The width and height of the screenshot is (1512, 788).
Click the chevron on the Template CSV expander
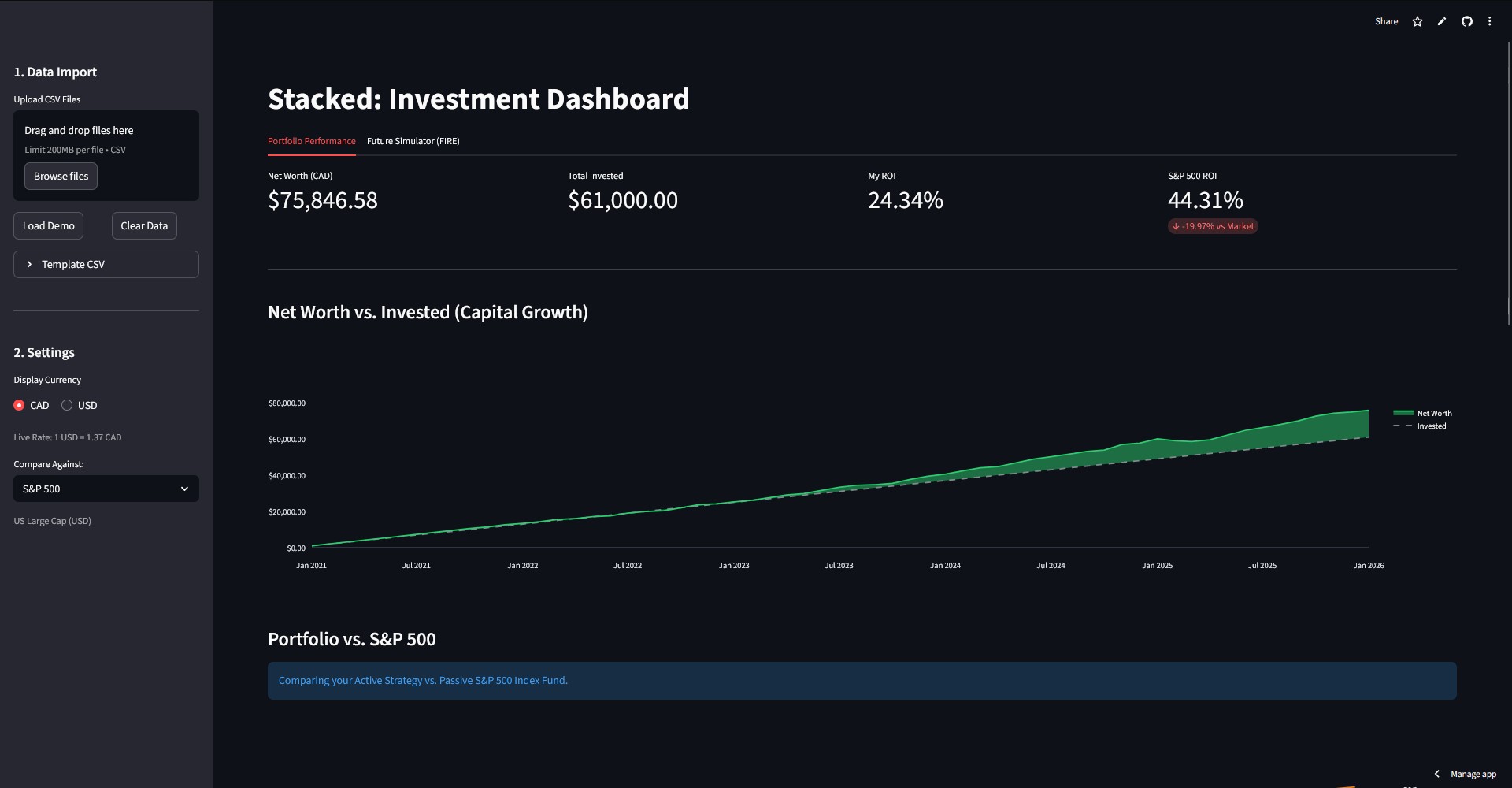(x=29, y=264)
